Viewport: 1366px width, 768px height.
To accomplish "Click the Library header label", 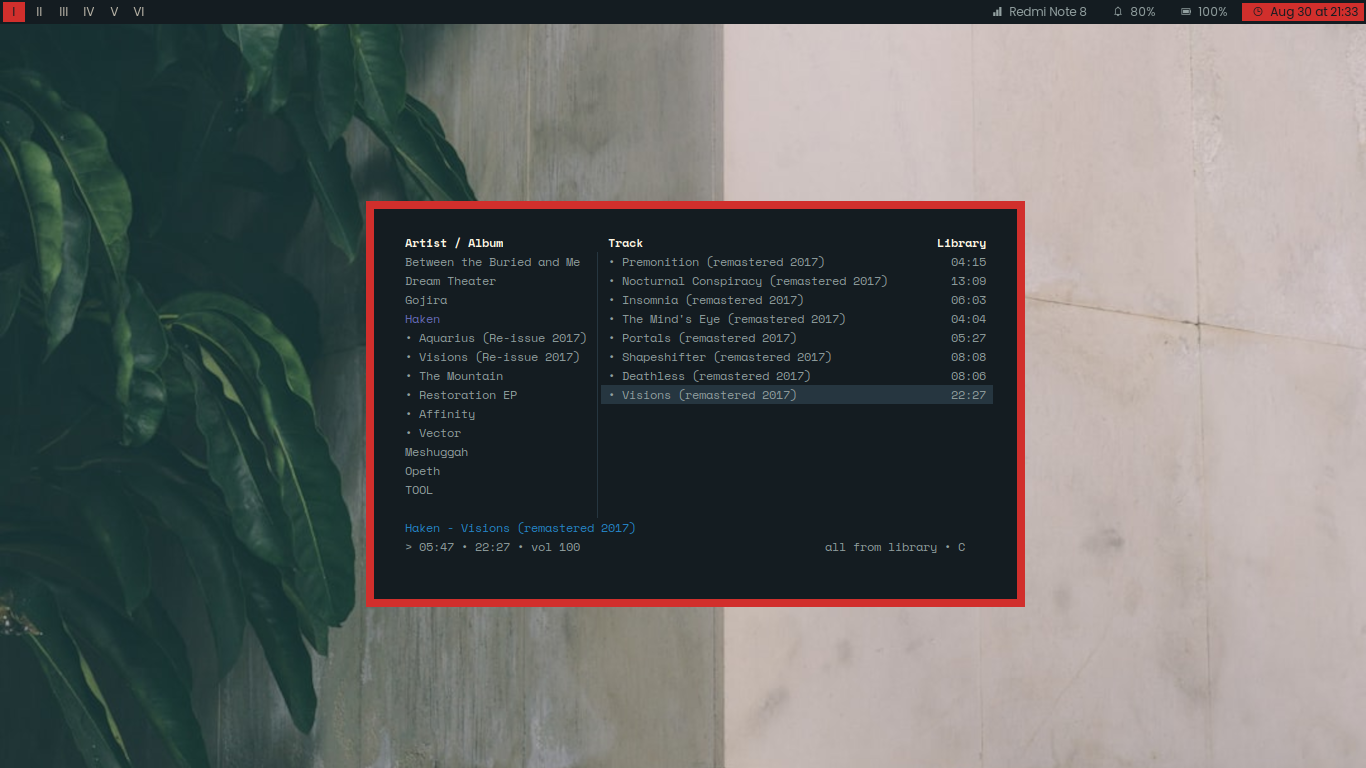I will pos(961,243).
